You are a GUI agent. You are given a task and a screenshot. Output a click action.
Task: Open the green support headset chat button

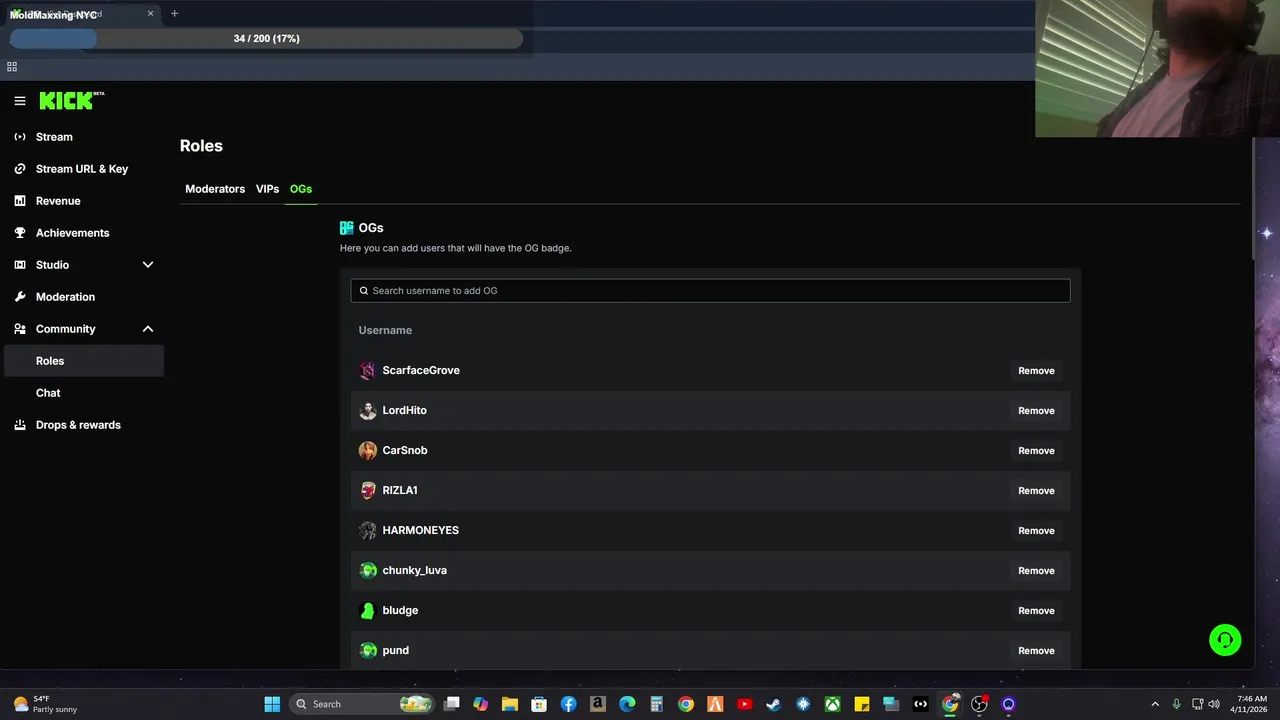pos(1225,640)
